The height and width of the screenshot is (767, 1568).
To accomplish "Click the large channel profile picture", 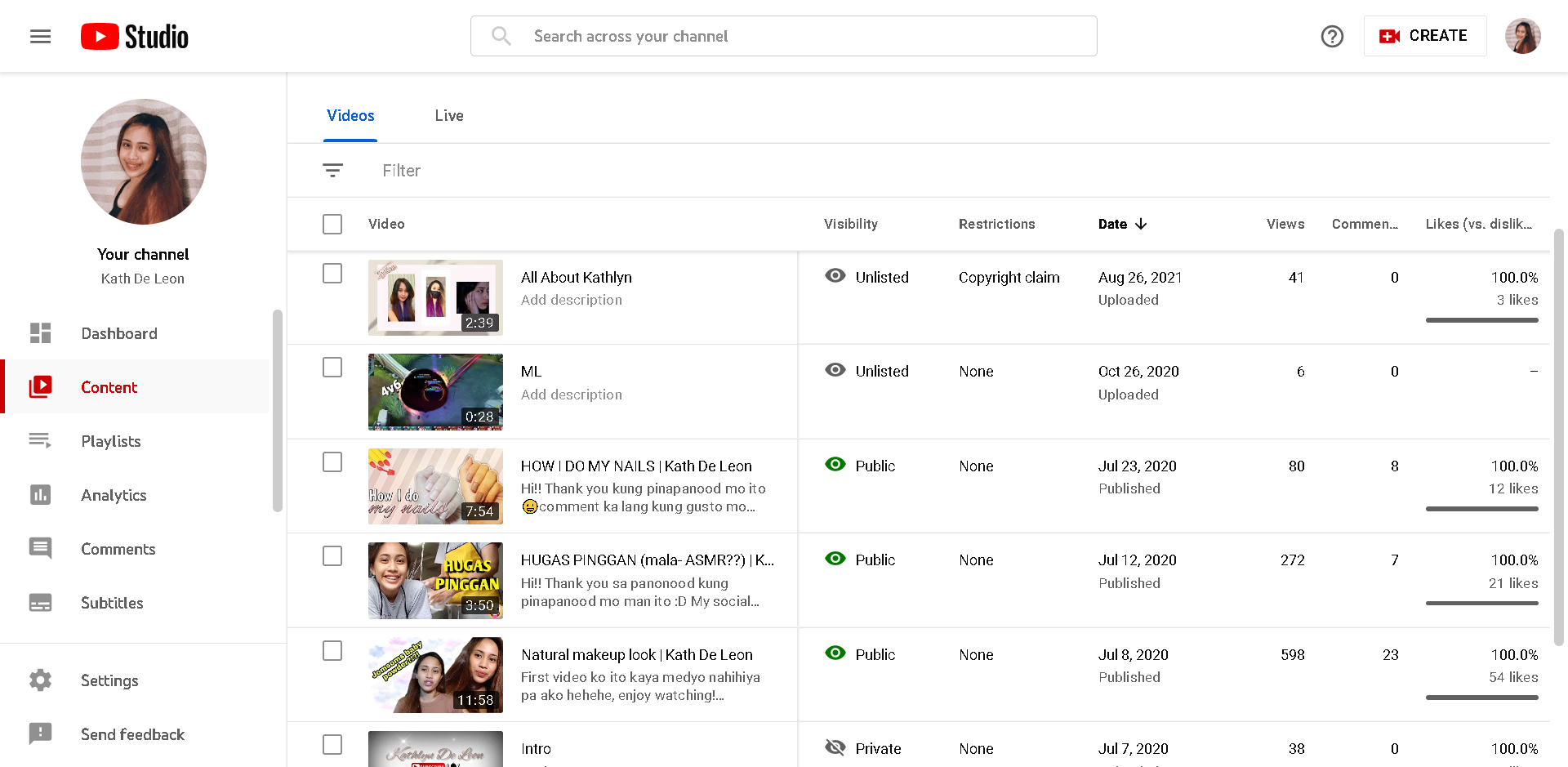I will coord(144,162).
